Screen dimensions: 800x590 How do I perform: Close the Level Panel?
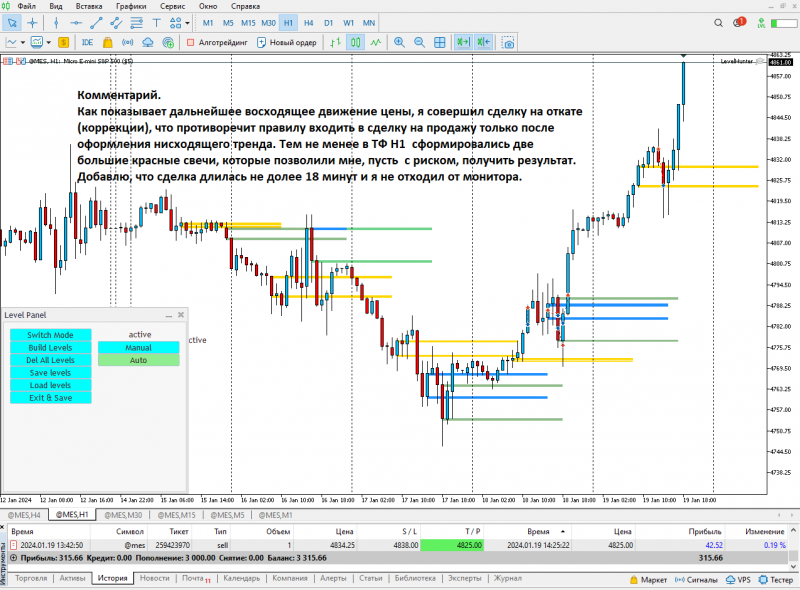pyautogui.click(x=181, y=315)
